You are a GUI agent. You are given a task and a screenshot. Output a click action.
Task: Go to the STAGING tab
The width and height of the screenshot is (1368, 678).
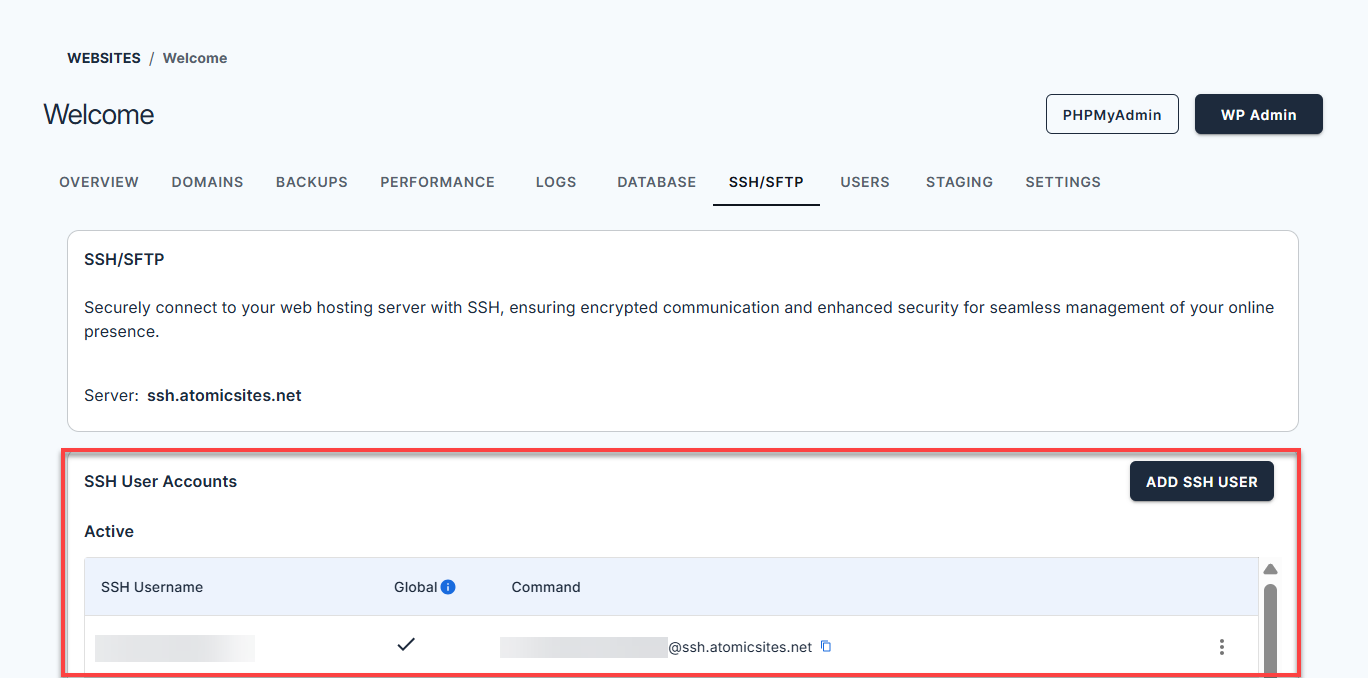click(x=959, y=182)
